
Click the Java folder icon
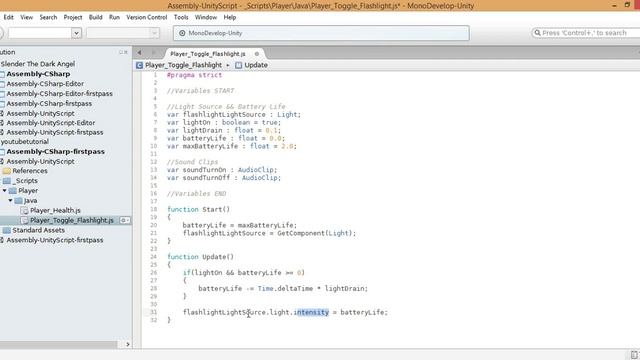click(18, 200)
